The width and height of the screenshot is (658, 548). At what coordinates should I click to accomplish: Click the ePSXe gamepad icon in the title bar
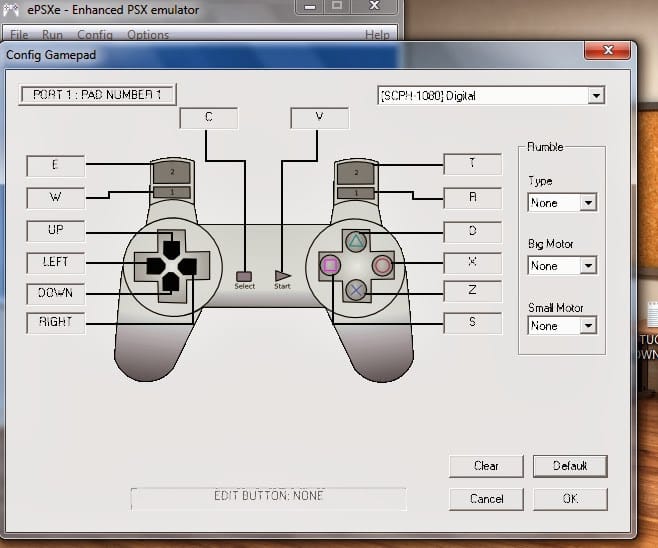tap(11, 9)
